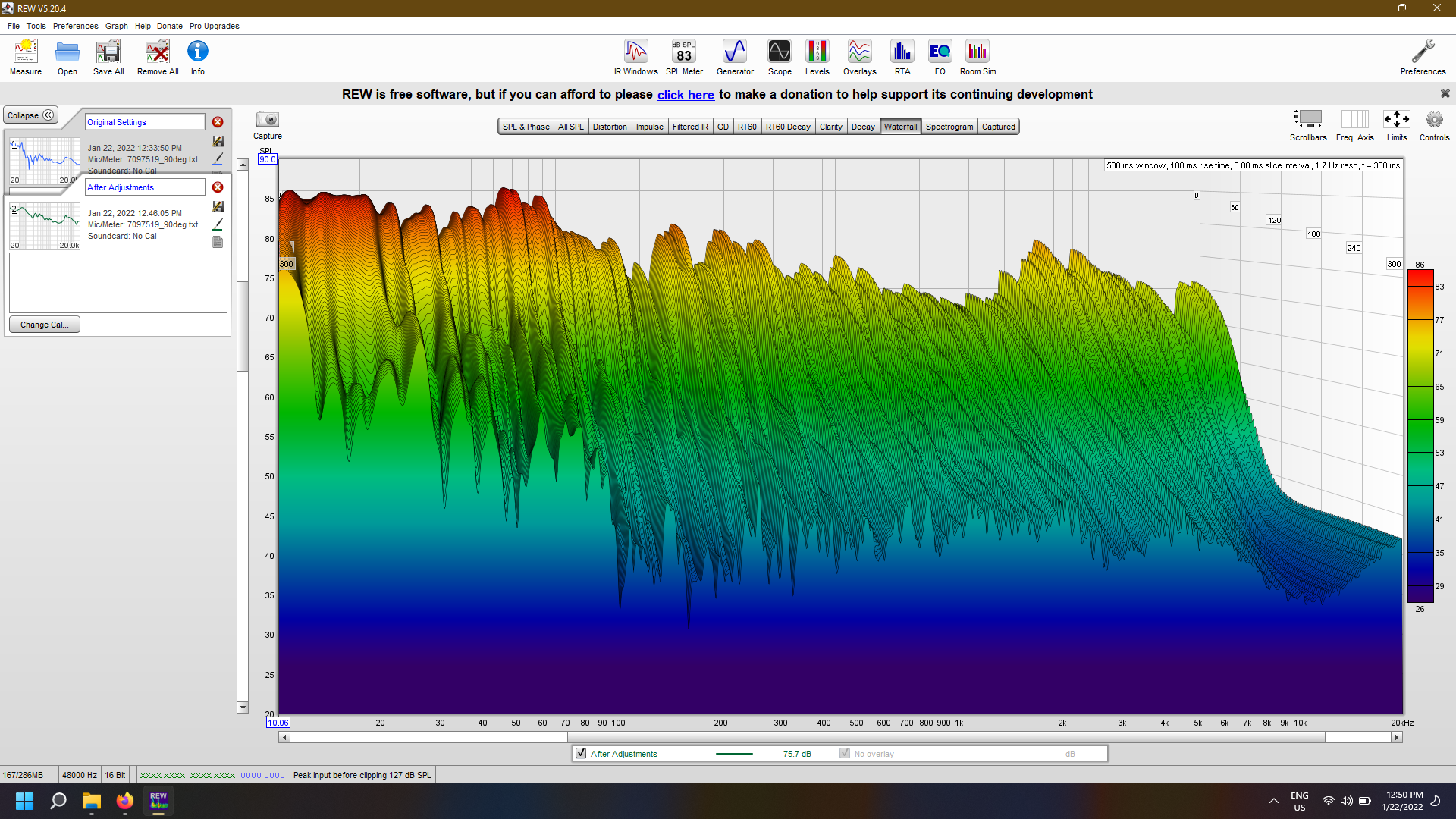Open the EQ window
This screenshot has width=1456, height=819.
click(940, 58)
